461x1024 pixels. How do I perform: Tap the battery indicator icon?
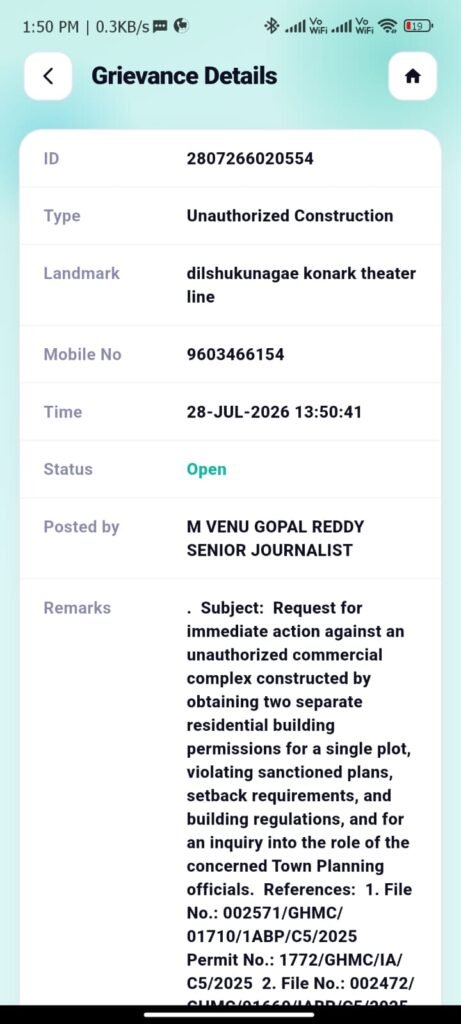point(418,26)
